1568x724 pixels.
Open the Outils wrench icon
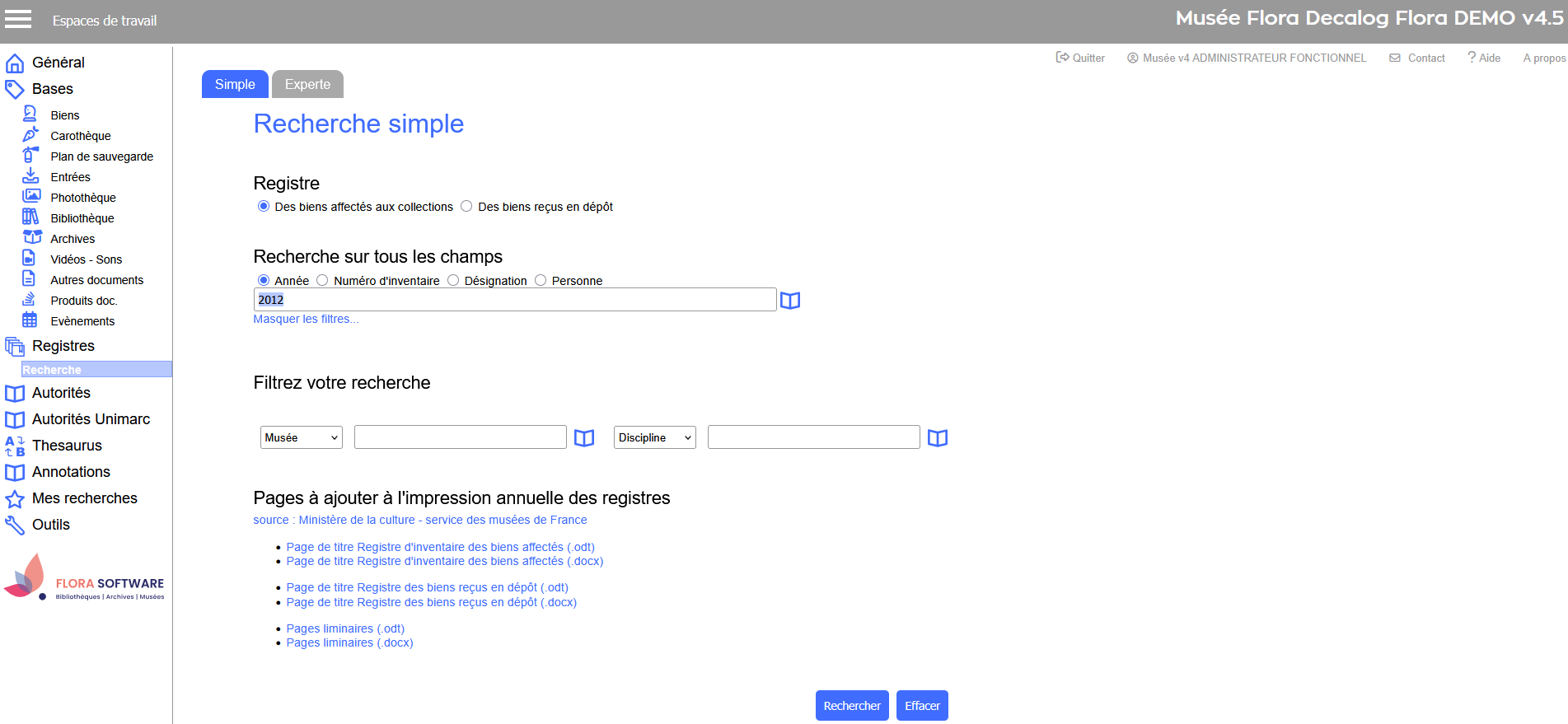click(x=15, y=525)
